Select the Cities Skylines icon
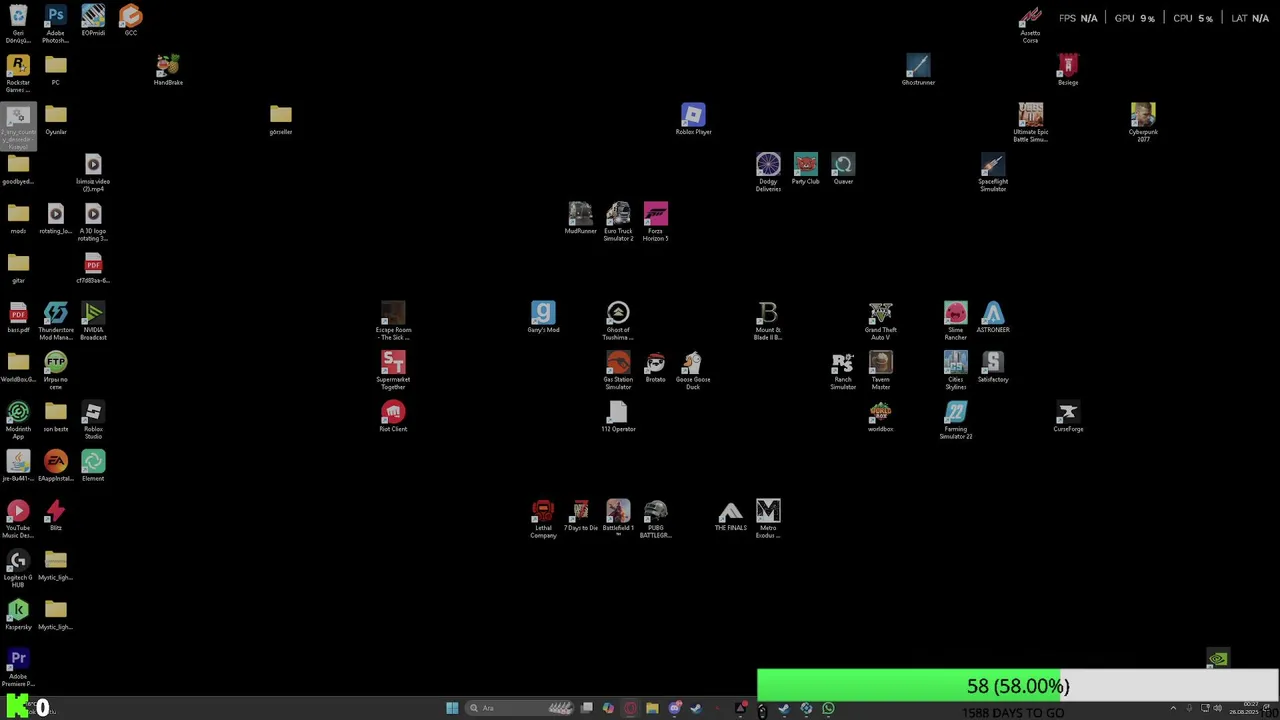Image resolution: width=1280 pixels, height=720 pixels. (956, 371)
